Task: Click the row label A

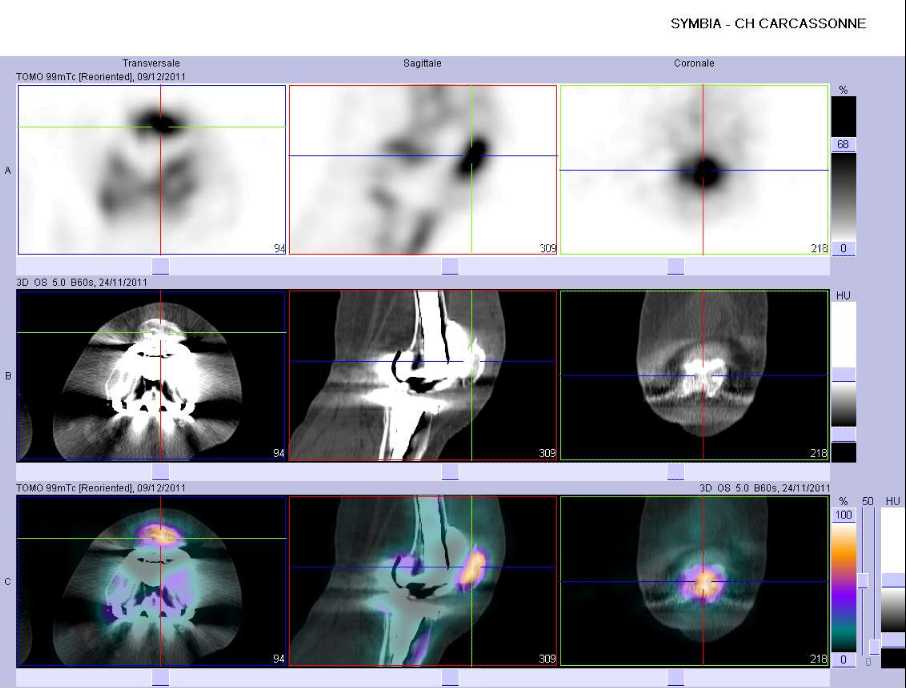Action: point(8,170)
